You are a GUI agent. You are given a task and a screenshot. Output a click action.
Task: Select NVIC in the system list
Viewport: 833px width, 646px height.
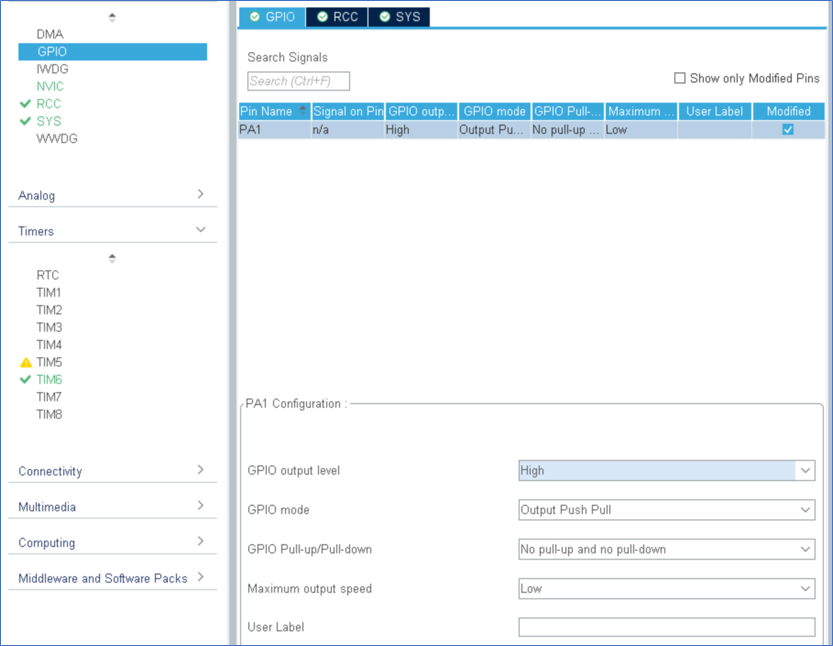pos(50,86)
